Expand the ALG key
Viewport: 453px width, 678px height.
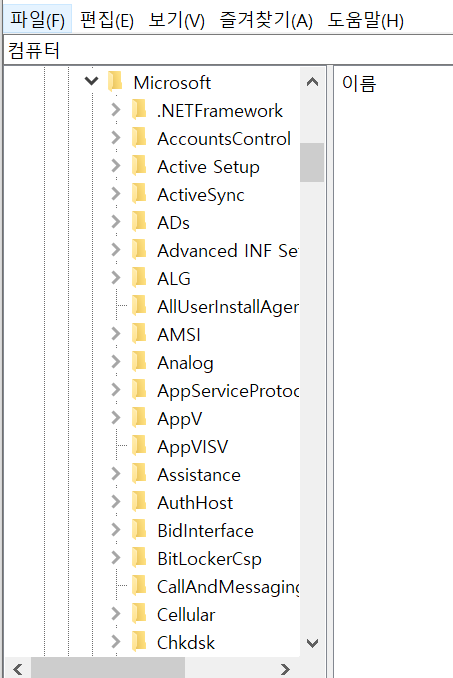coord(115,278)
